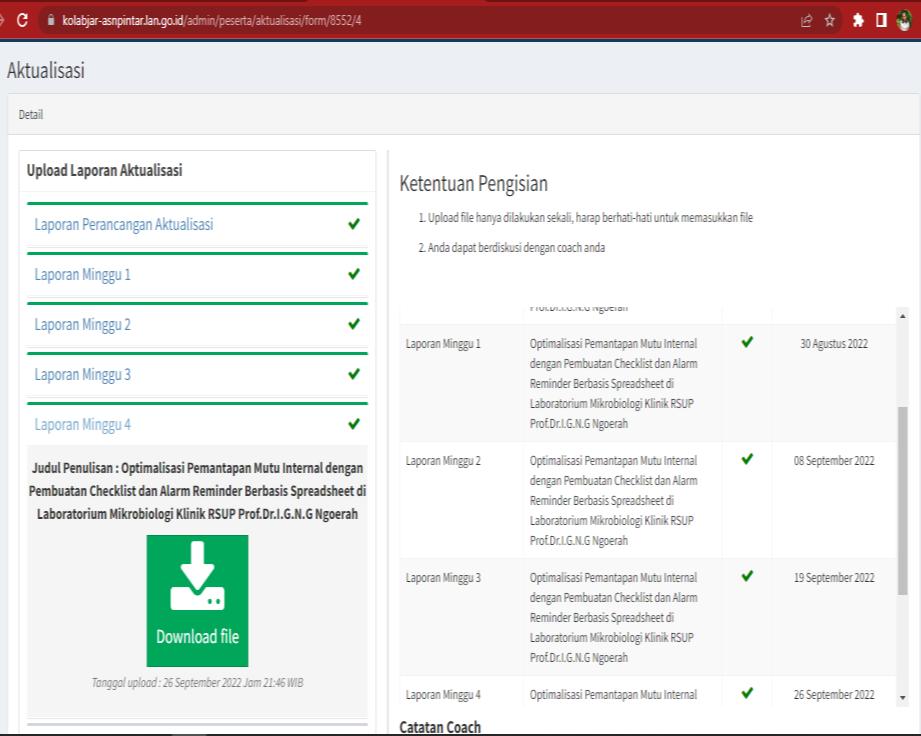Click the title text in Laporan Minggu 2 row
Image resolution: width=921 pixels, height=736 pixels.
point(613,500)
